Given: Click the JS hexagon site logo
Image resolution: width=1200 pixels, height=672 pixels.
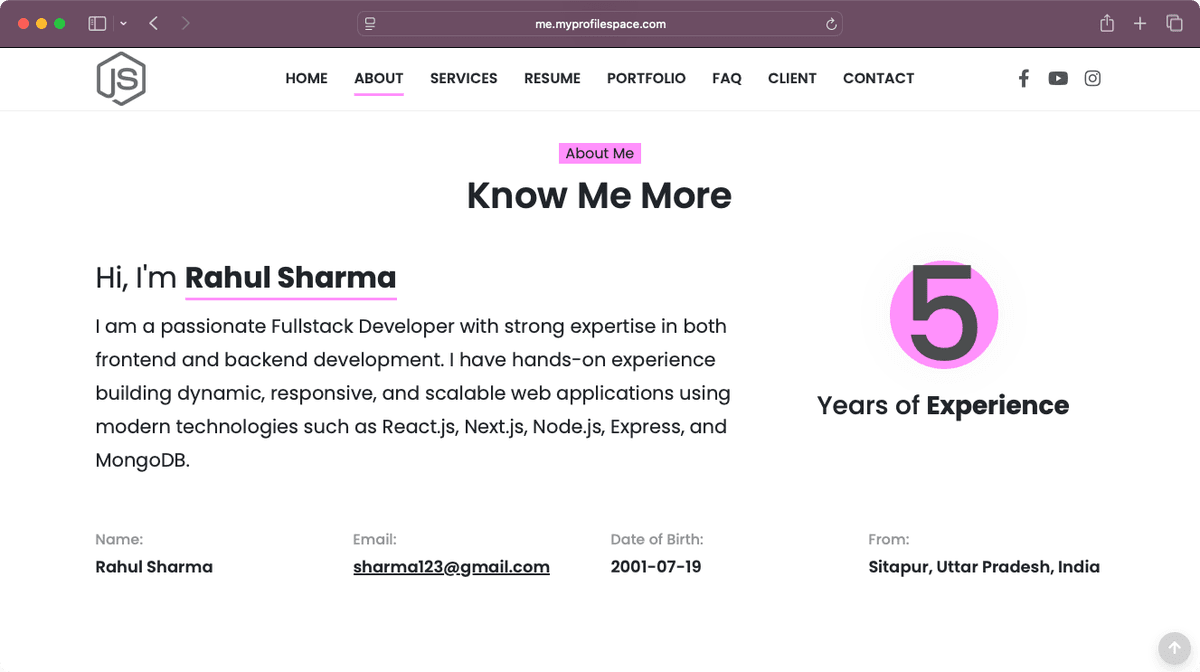Looking at the screenshot, I should [121, 78].
